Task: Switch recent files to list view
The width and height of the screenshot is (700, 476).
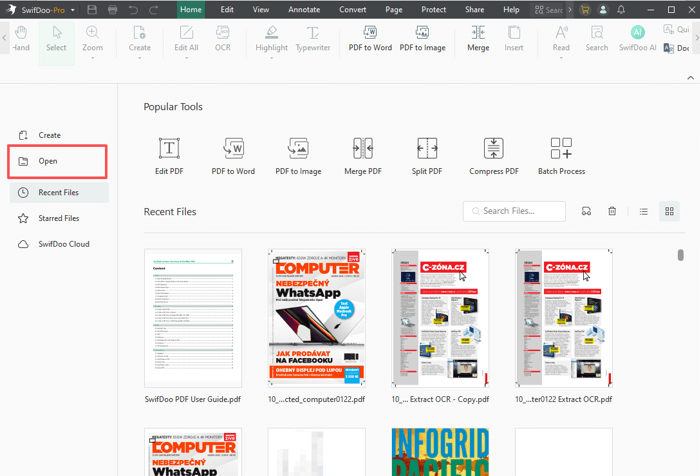Action: click(x=643, y=211)
